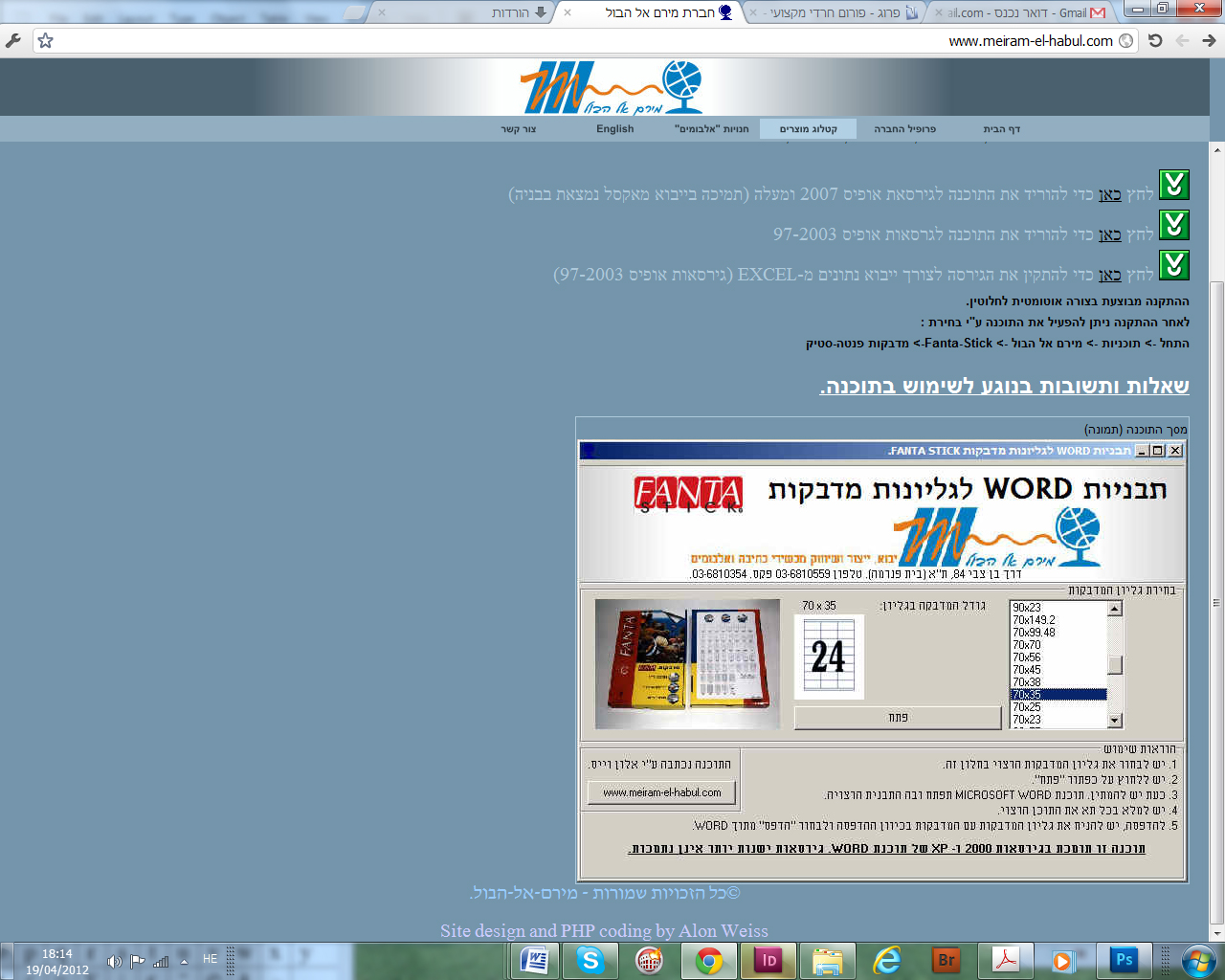This screenshot has width=1225, height=980.
Task: Click the Meiram El-Habul logo in the header
Action: pyautogui.click(x=612, y=88)
